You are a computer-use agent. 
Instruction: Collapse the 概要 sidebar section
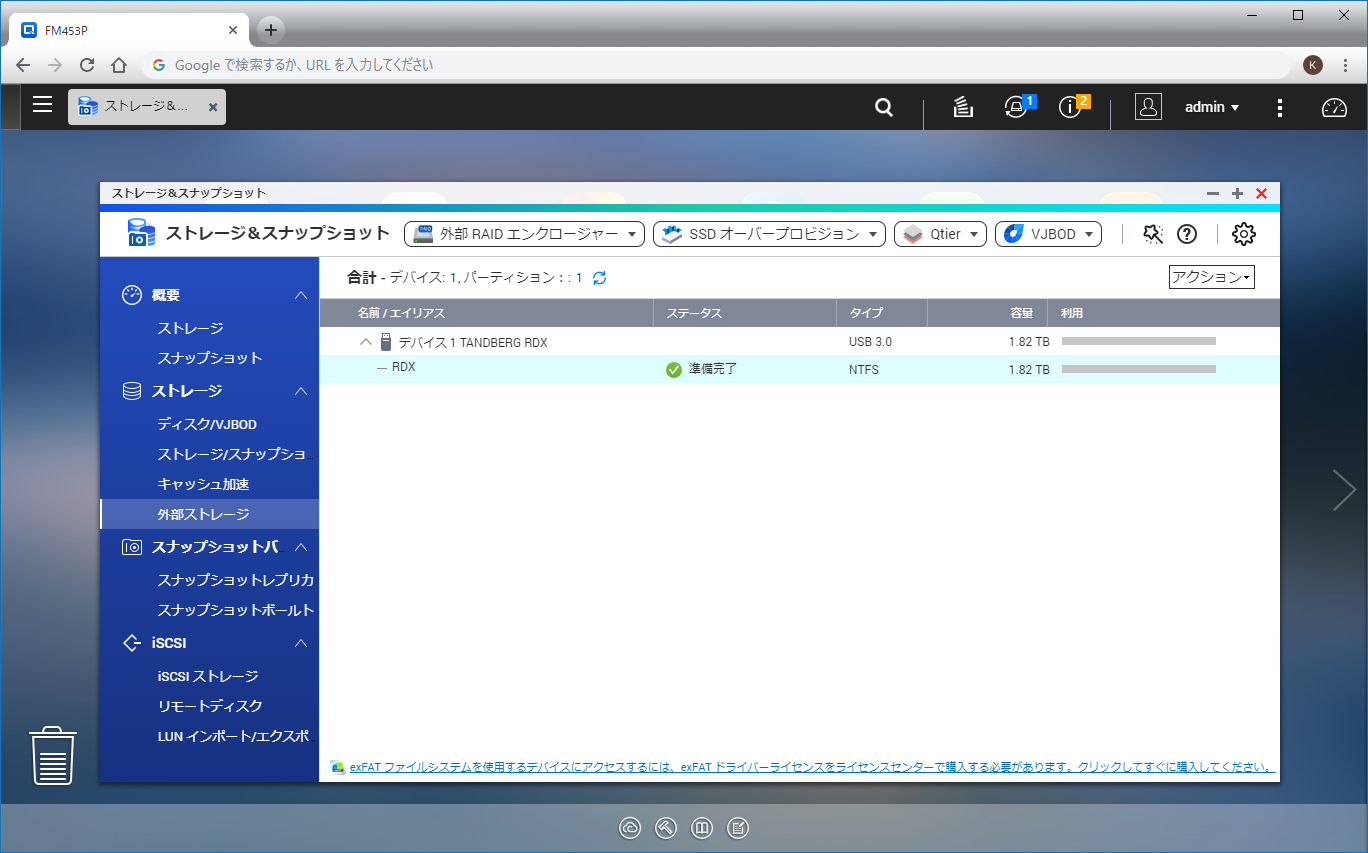click(x=301, y=295)
